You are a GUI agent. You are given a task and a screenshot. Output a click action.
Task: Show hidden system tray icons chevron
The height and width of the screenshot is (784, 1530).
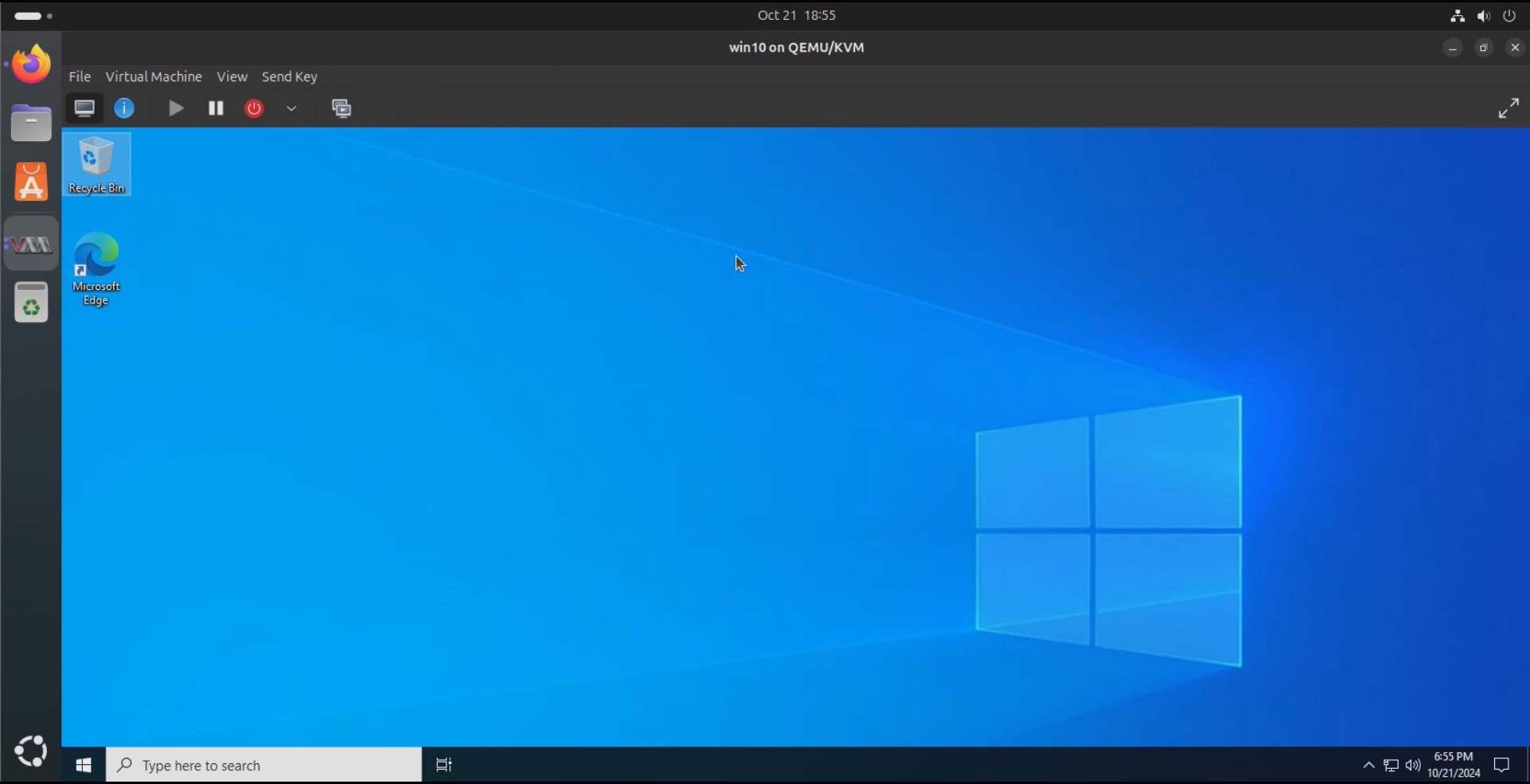click(x=1368, y=766)
